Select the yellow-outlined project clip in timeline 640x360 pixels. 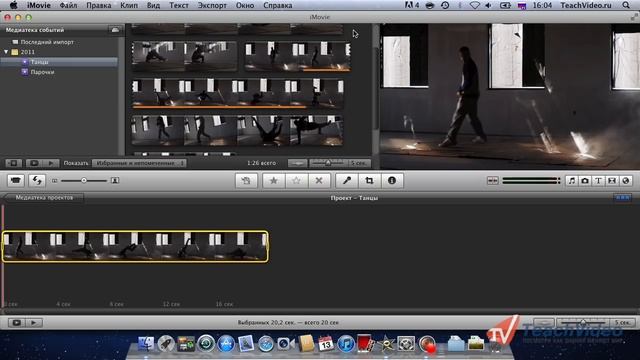pos(135,247)
